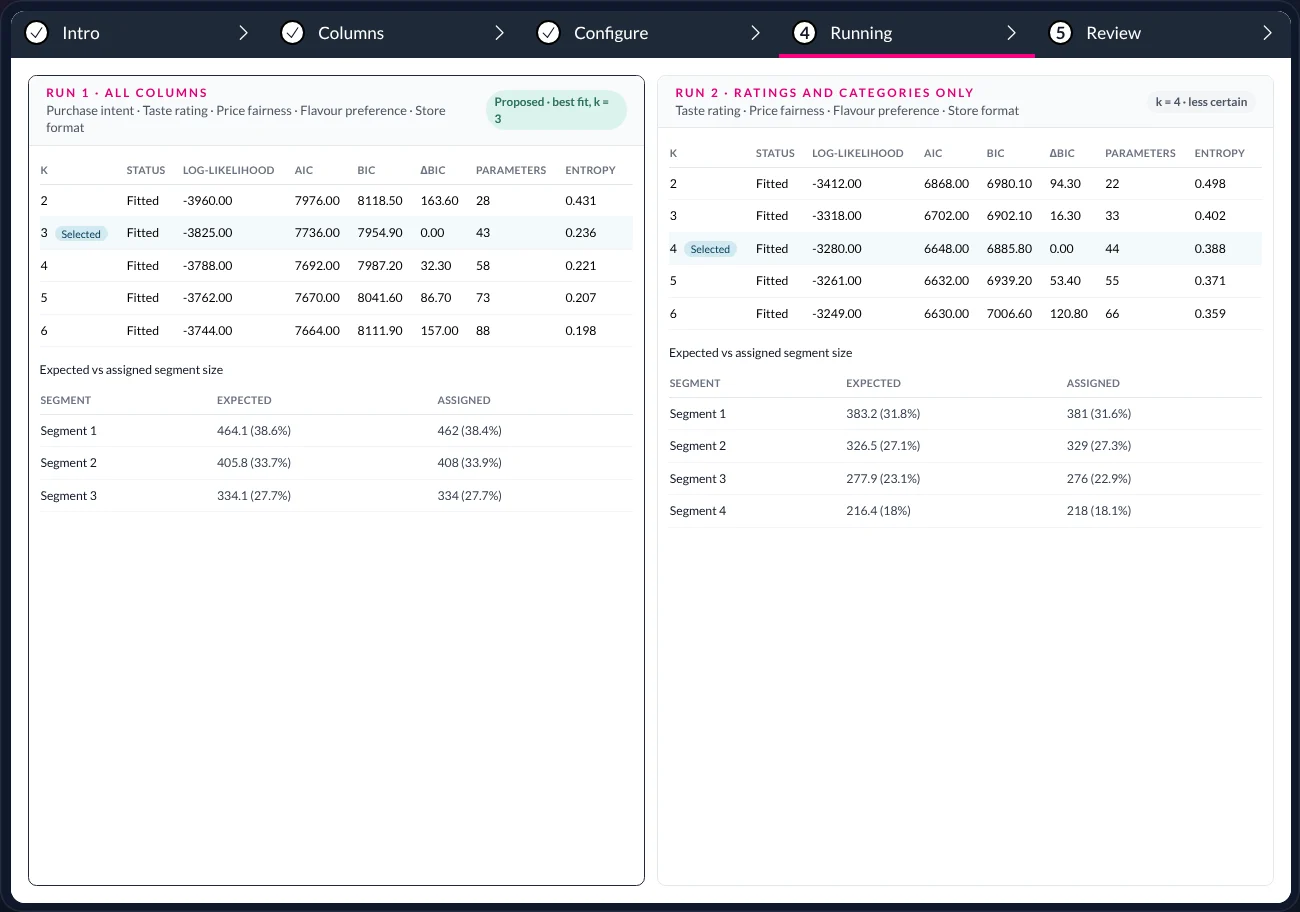Screen dimensions: 1300x912
Task: Click the checkmark icon beside Columns
Action: coord(293,33)
